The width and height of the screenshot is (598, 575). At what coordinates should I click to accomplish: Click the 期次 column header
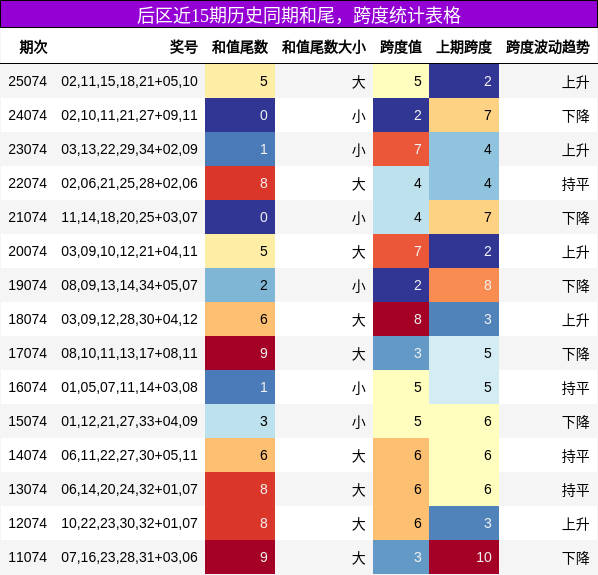click(33, 47)
